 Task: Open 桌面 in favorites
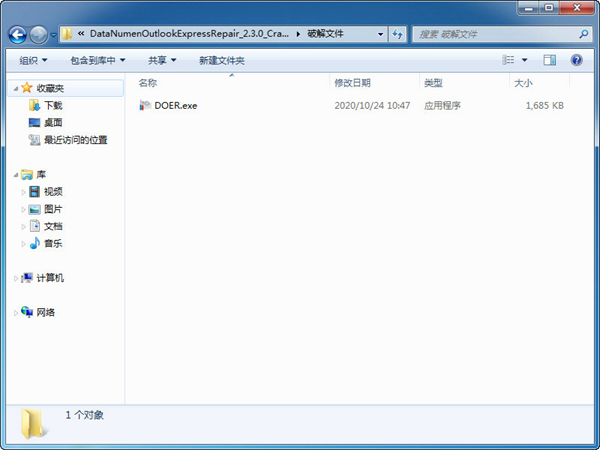53,122
